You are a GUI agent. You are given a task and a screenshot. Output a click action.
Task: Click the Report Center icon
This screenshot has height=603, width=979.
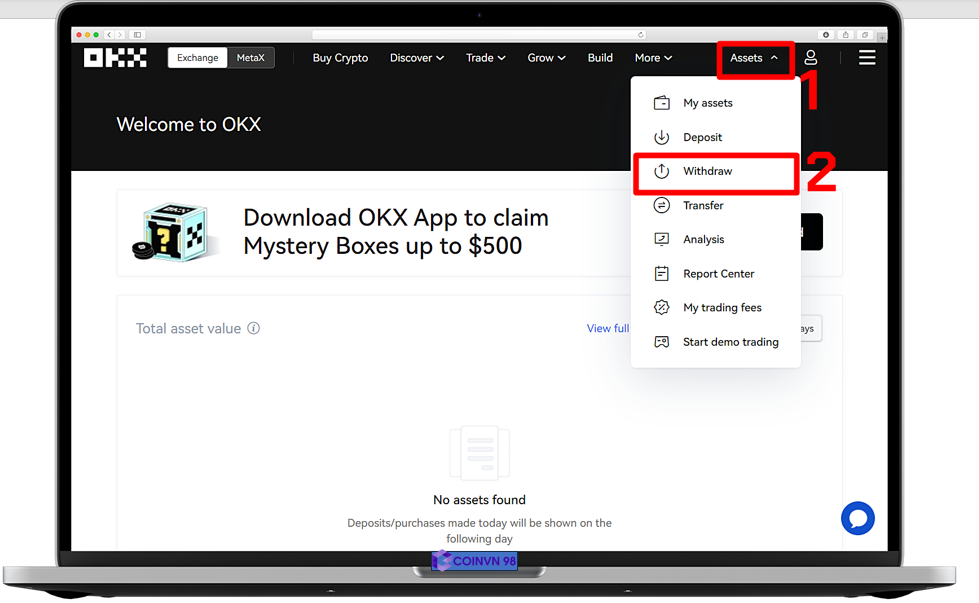[661, 273]
